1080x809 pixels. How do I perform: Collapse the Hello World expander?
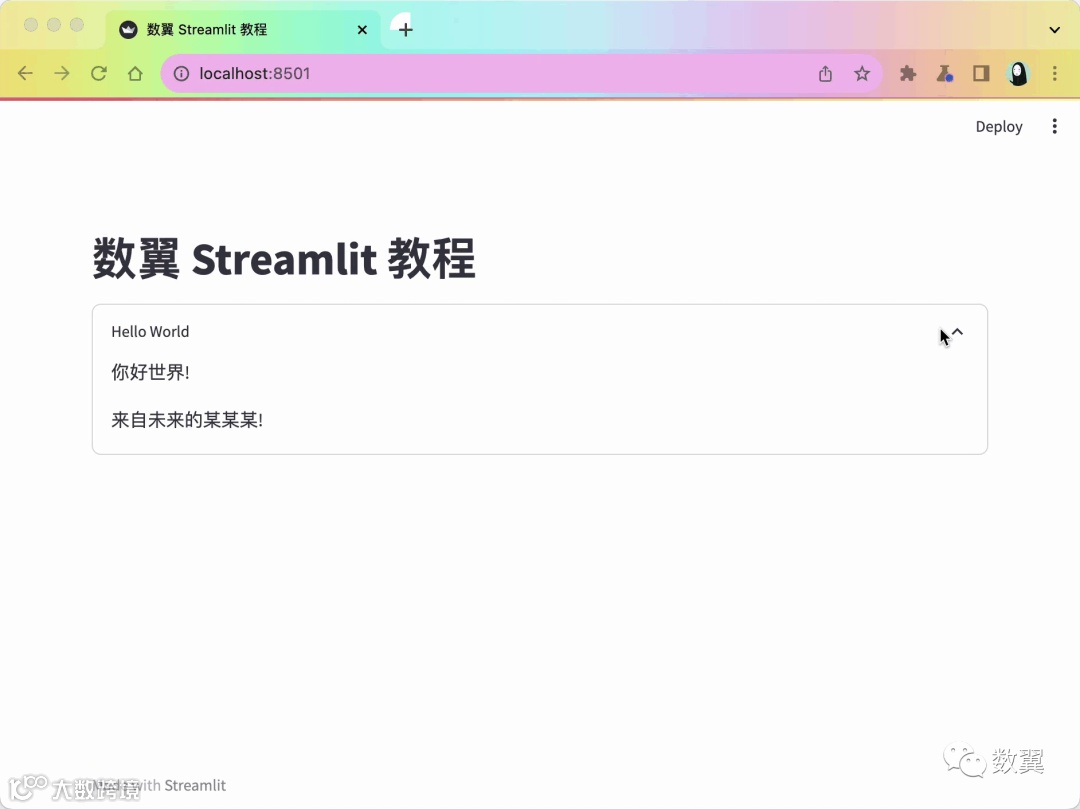click(x=957, y=332)
